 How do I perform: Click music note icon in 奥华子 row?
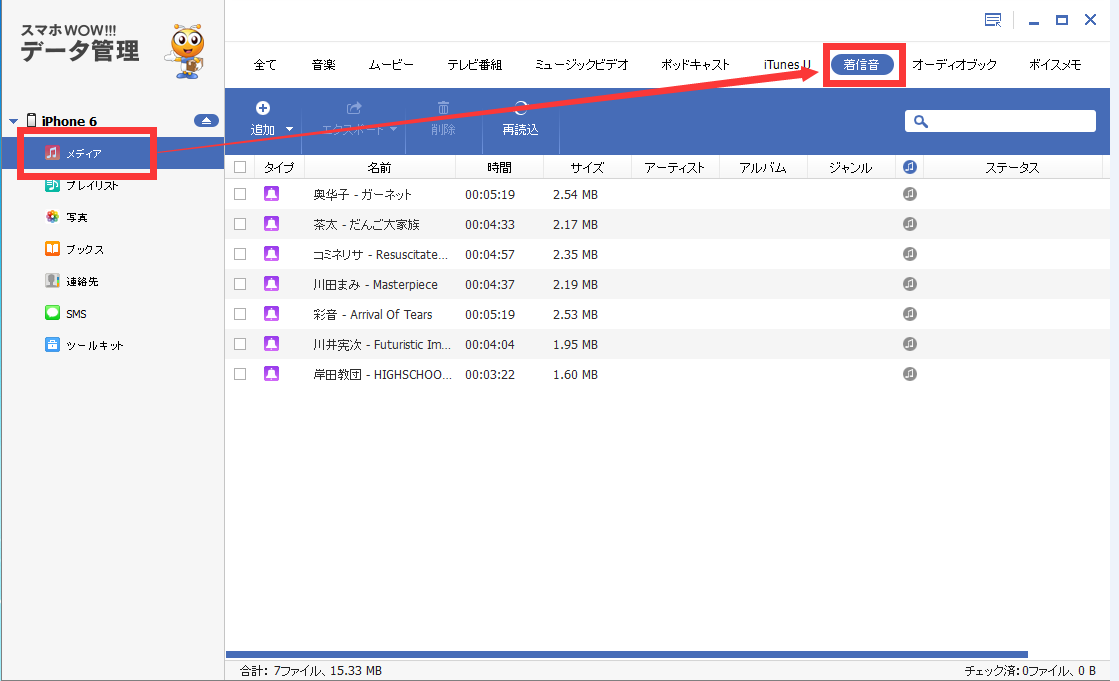coord(909,193)
